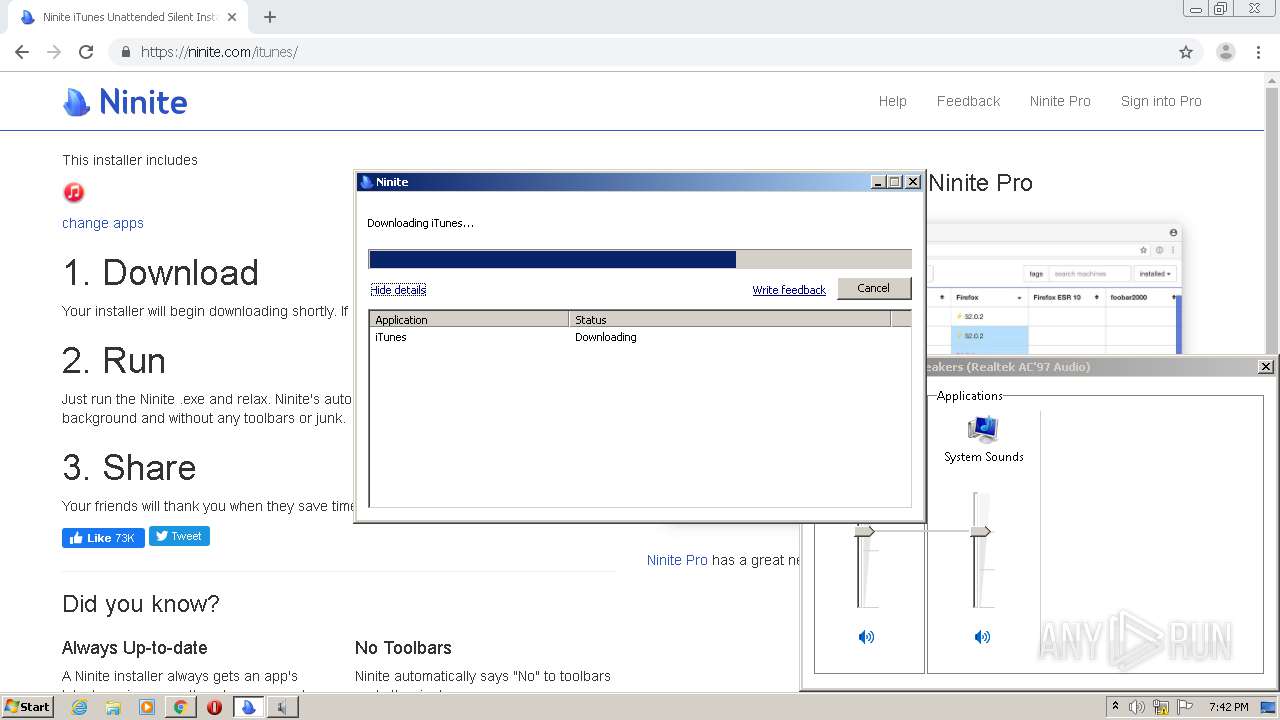Adjust the System Sounds volume slider
The height and width of the screenshot is (720, 1280).
pos(981,531)
